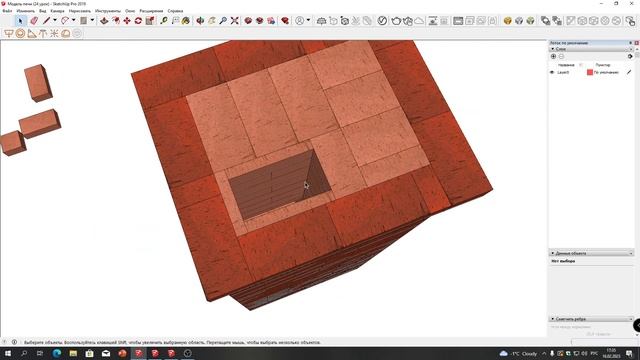Click the Windows Start button
Screen dimensions: 640x360
coord(7,353)
